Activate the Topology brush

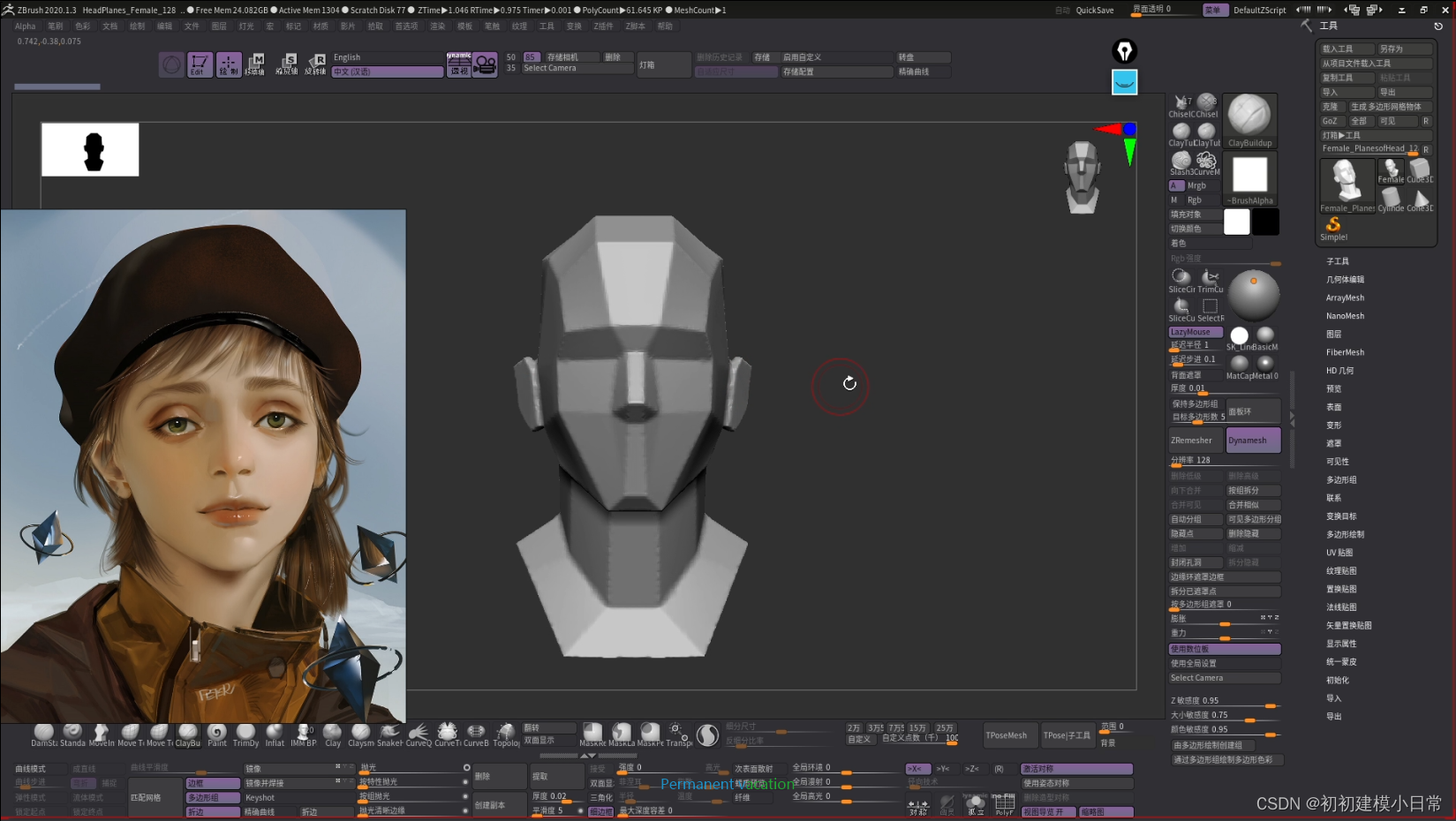[506, 733]
